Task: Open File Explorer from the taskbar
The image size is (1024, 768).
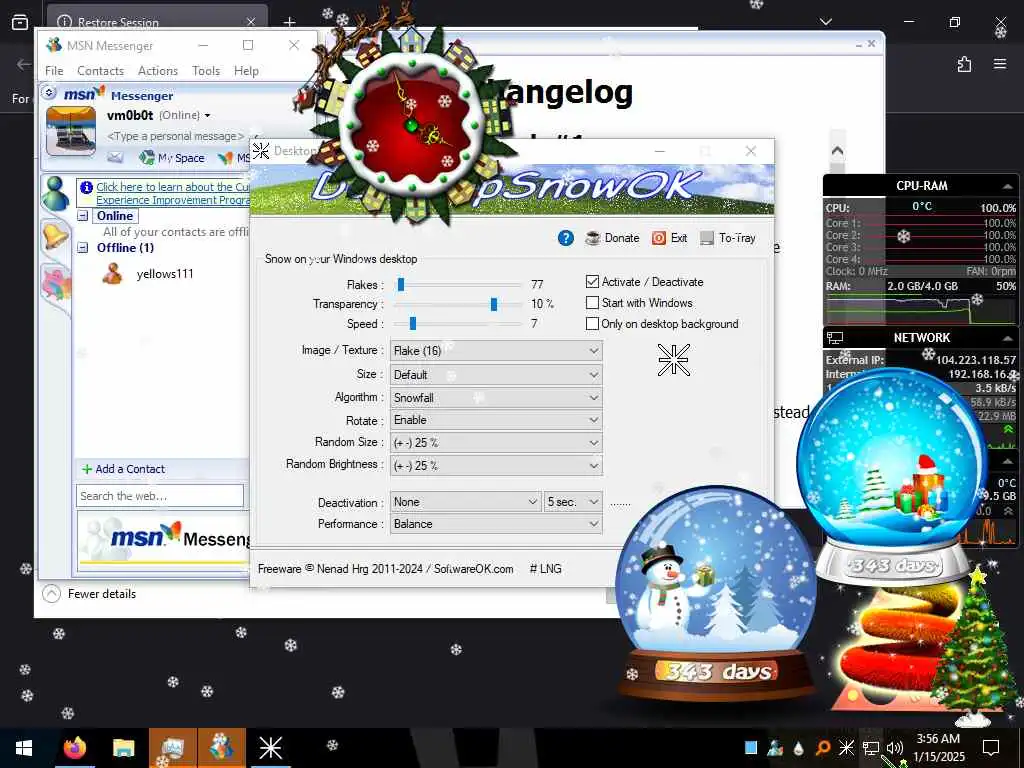Action: pos(123,747)
